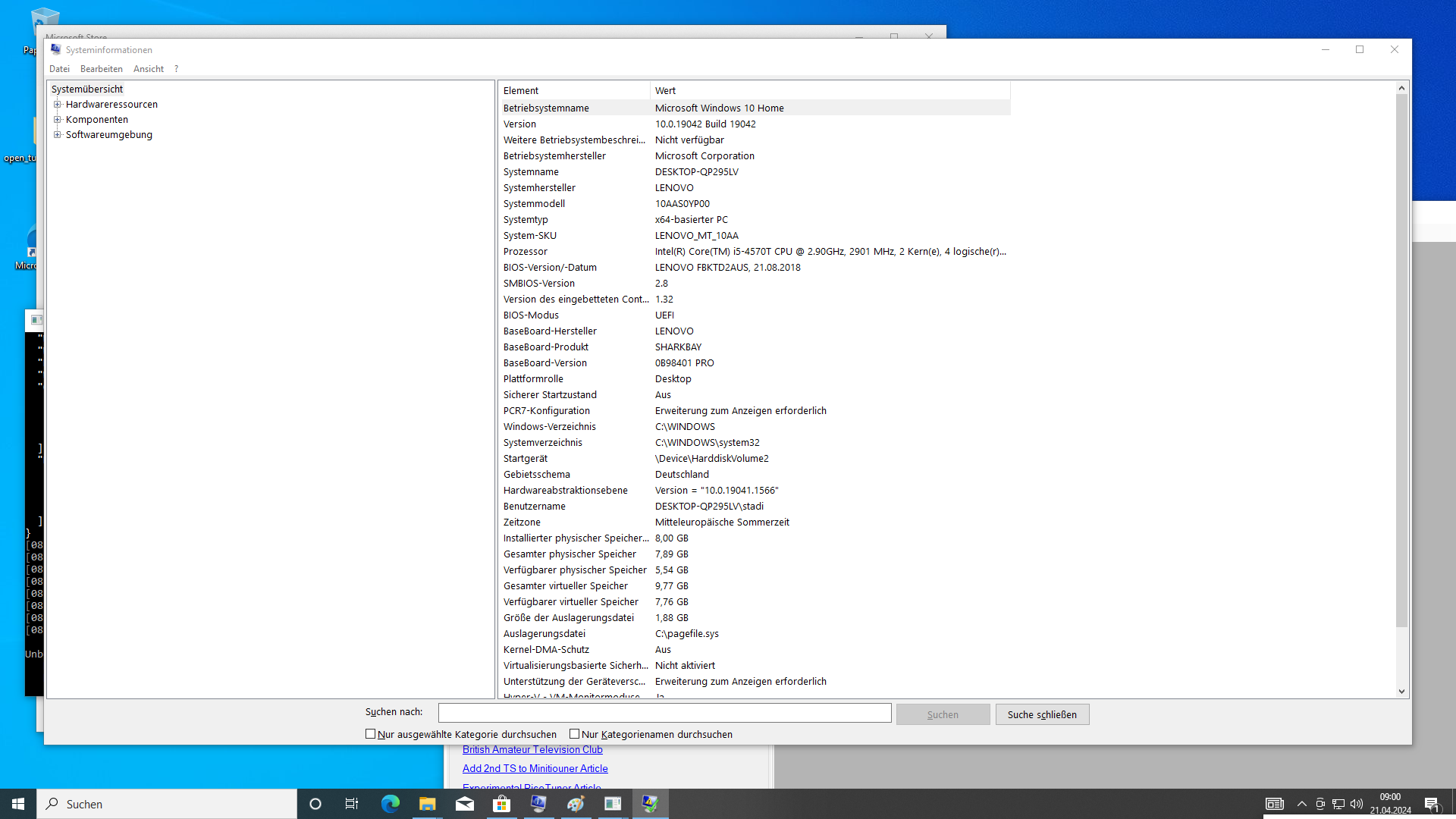Image resolution: width=1456 pixels, height=819 pixels.
Task: Open Add 2nd TS to Minitiouner Article link
Action: [535, 769]
